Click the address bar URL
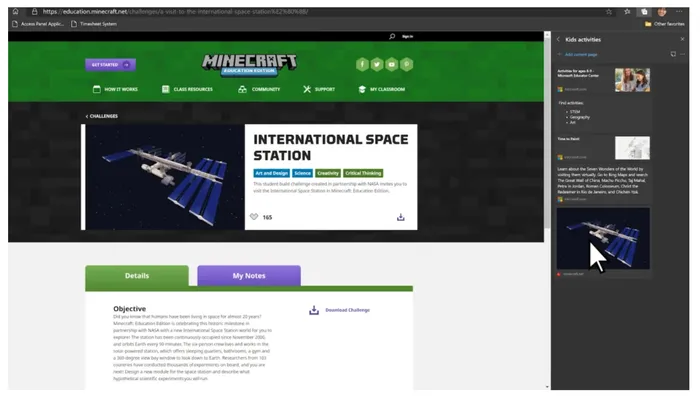The width and height of the screenshot is (700, 405). click(x=175, y=12)
